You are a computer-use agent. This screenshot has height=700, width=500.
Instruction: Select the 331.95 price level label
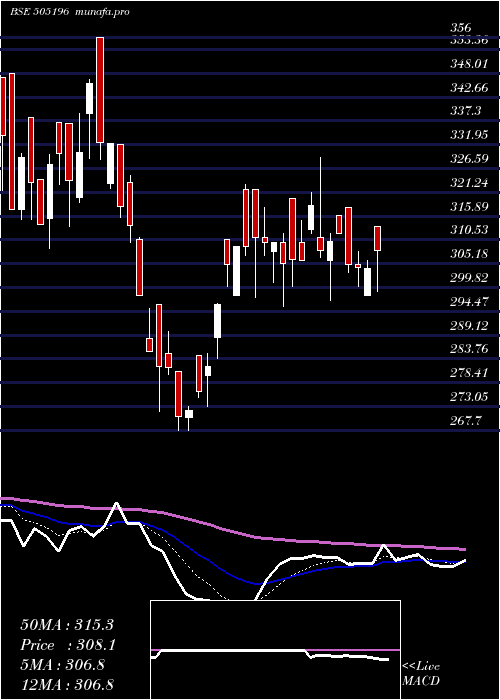click(469, 134)
